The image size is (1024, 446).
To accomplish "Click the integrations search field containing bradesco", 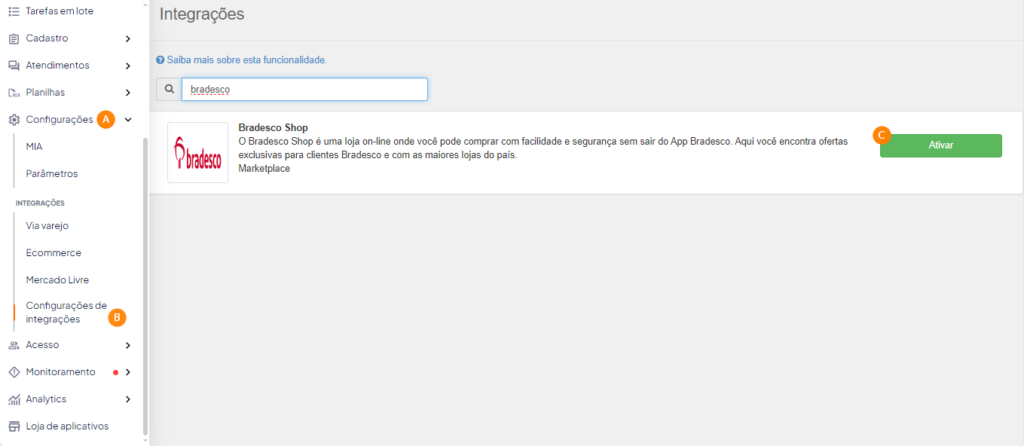I will [x=304, y=89].
